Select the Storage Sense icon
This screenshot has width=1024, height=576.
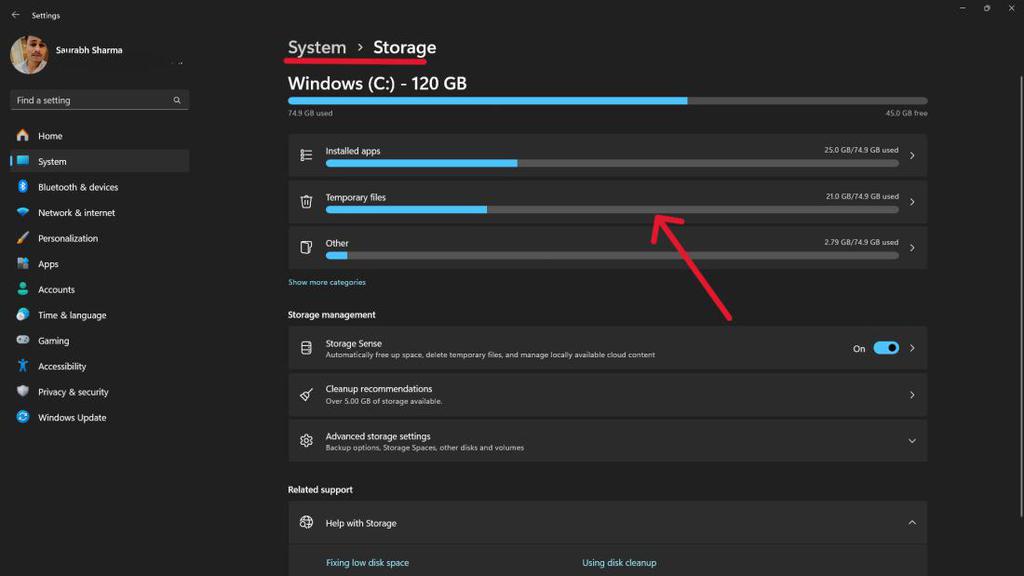point(305,347)
